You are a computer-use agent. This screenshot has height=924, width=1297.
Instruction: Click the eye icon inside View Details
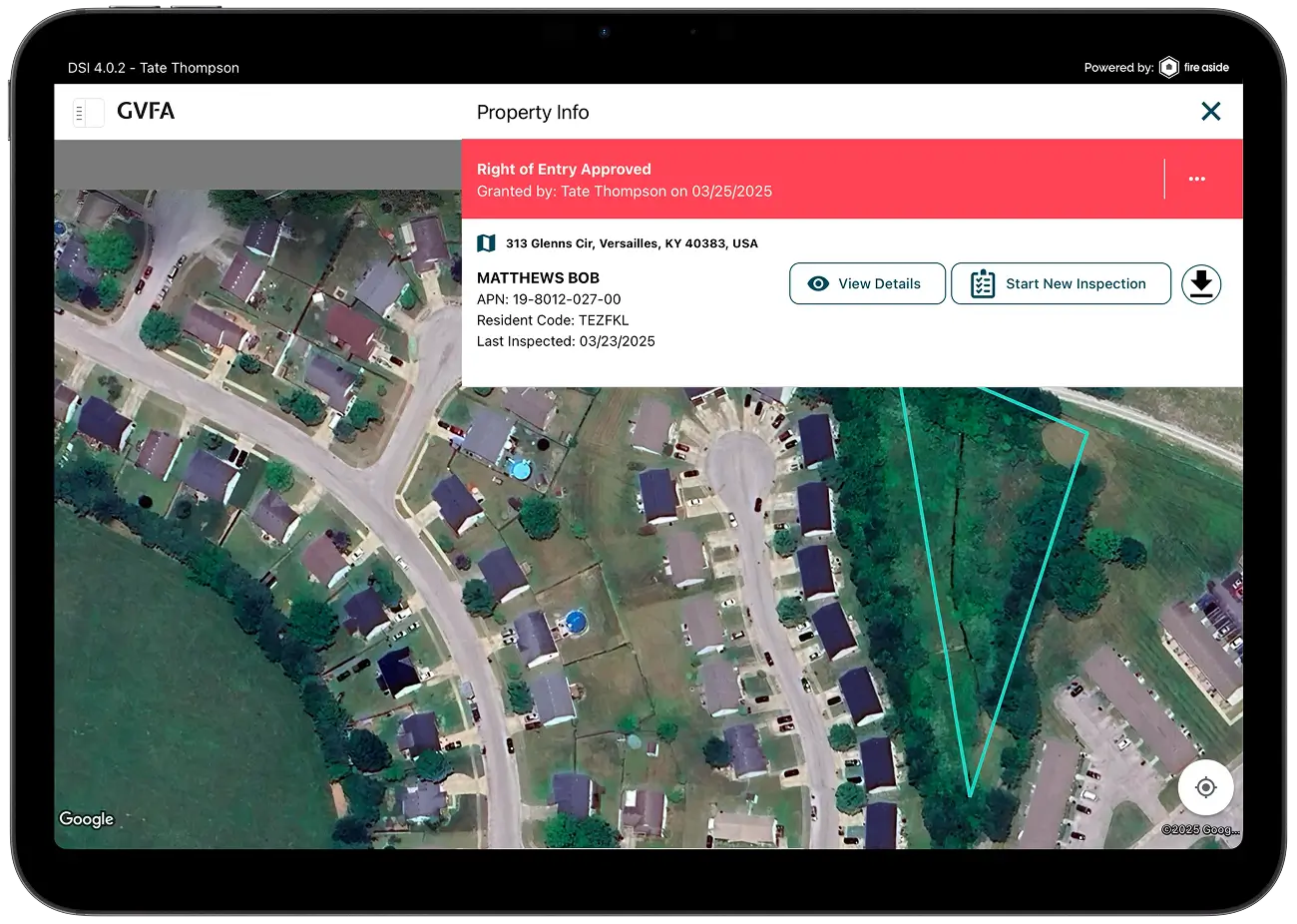[x=820, y=283]
